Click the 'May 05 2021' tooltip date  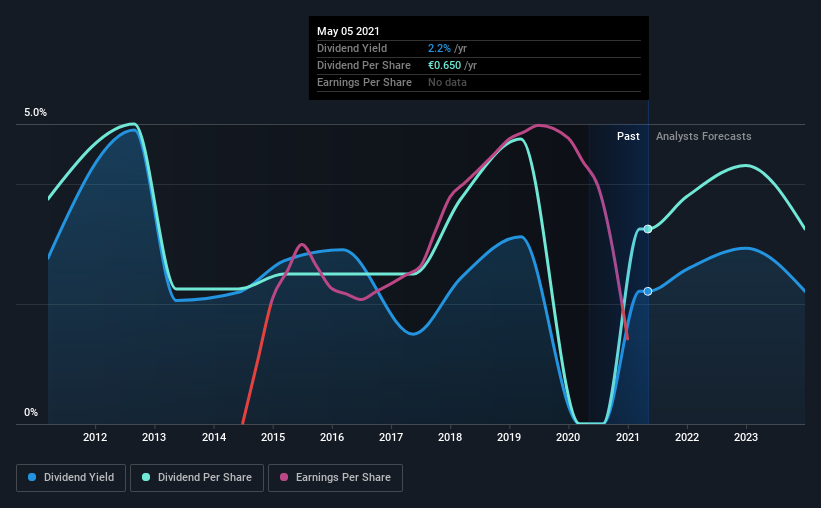click(x=348, y=31)
